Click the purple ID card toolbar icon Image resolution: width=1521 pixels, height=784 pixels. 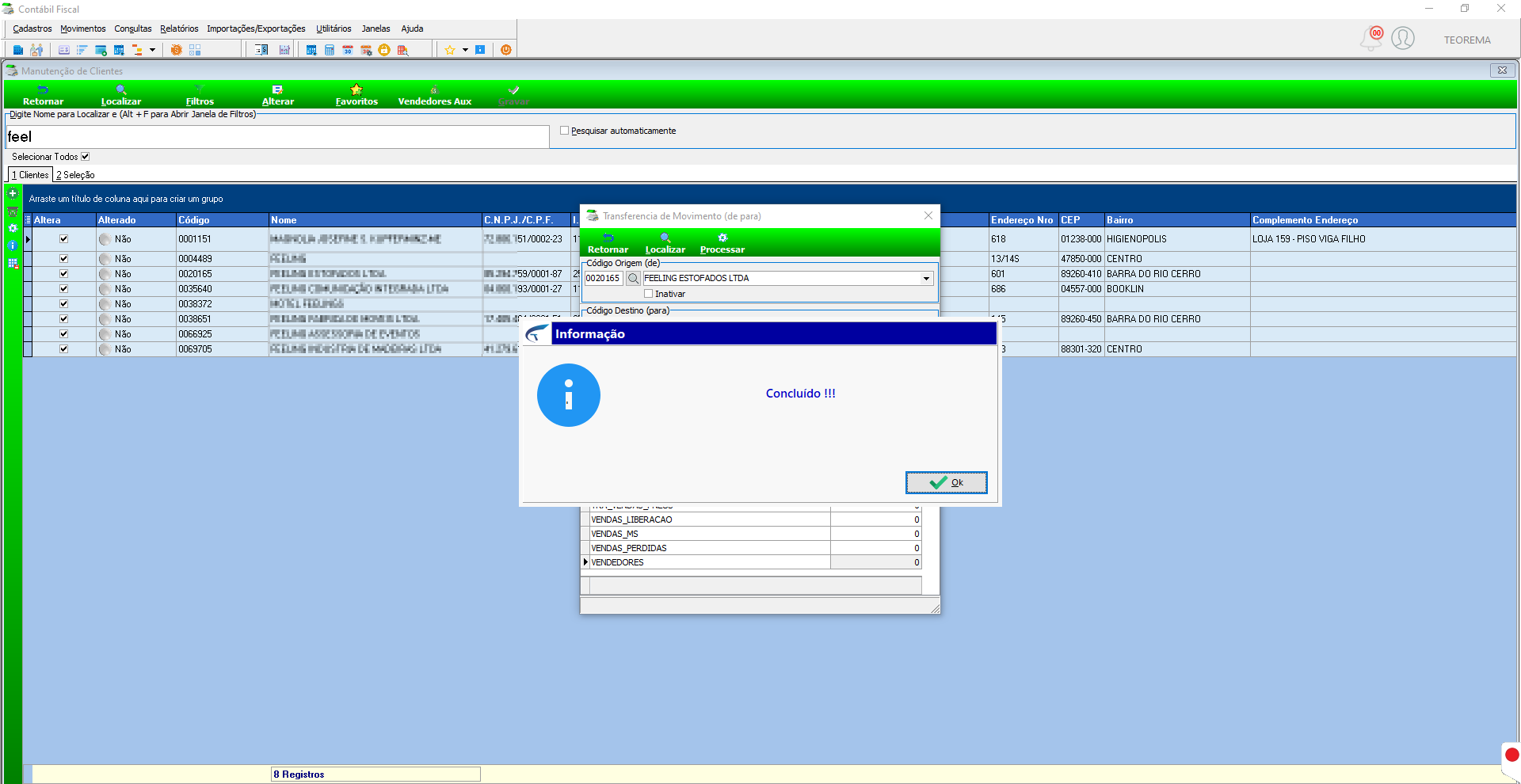[64, 50]
